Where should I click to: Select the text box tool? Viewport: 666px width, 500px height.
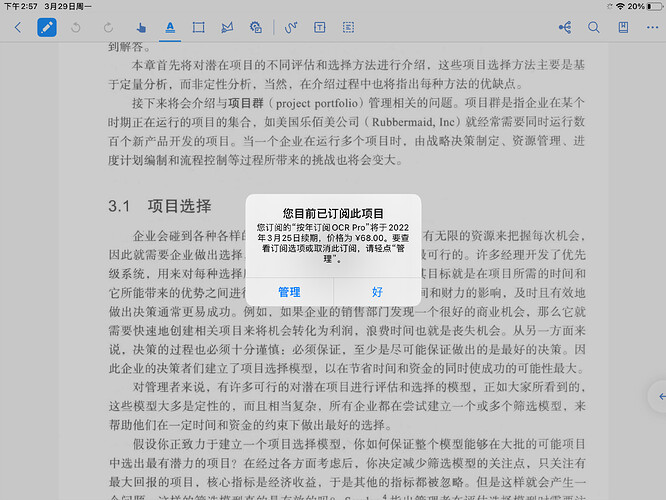[319, 28]
